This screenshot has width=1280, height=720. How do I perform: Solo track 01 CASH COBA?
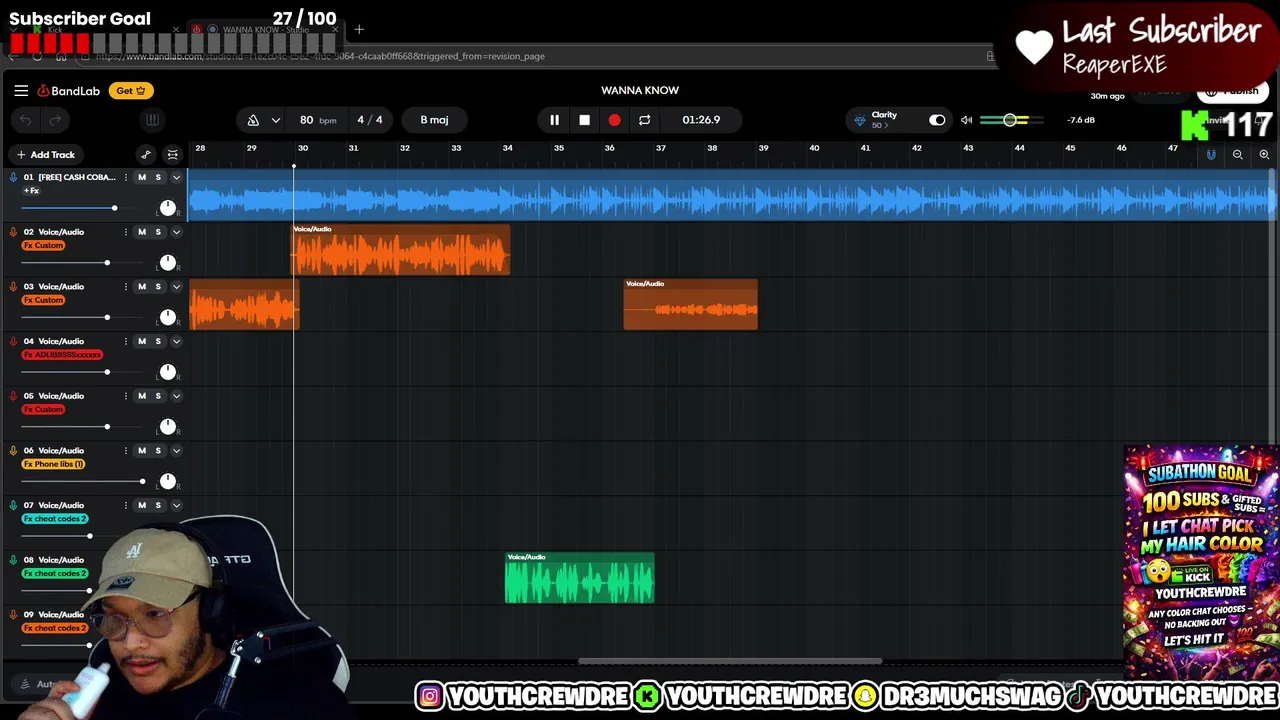(157, 177)
